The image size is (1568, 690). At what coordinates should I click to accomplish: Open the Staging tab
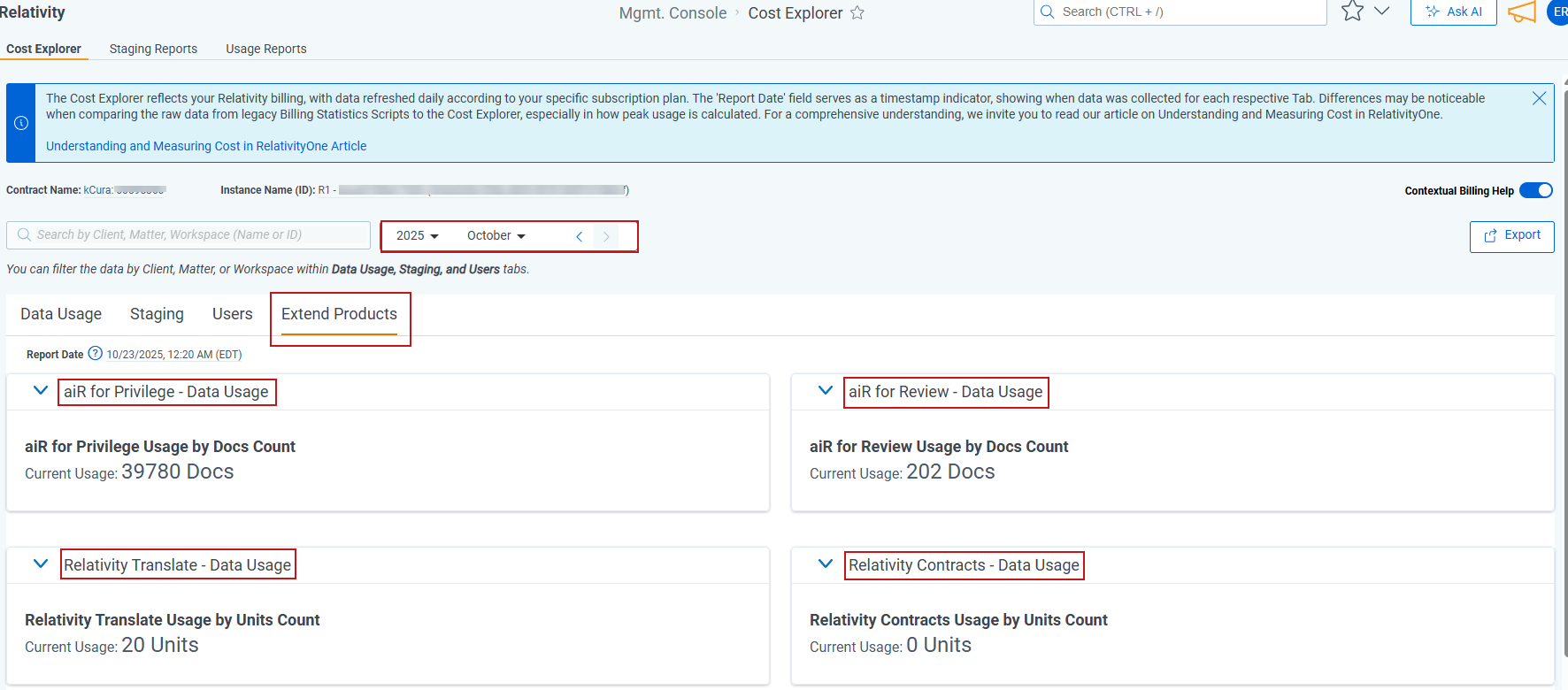point(157,314)
